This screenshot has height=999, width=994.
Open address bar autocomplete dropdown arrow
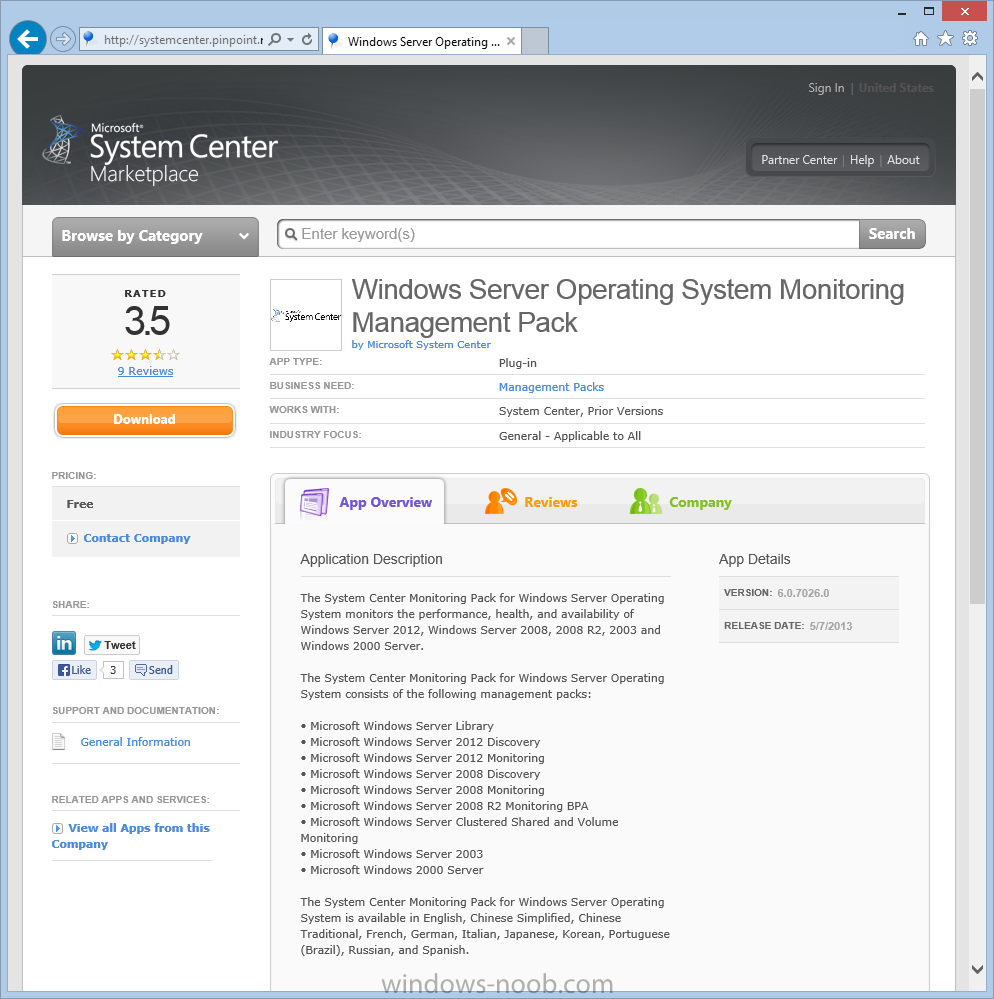(291, 40)
